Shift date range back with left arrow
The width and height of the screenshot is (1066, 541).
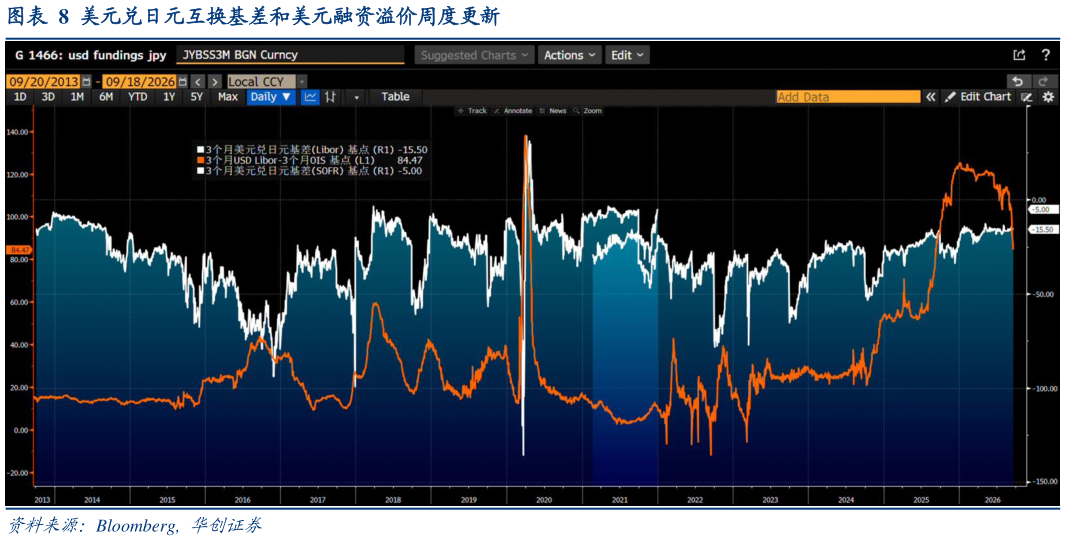click(x=196, y=82)
